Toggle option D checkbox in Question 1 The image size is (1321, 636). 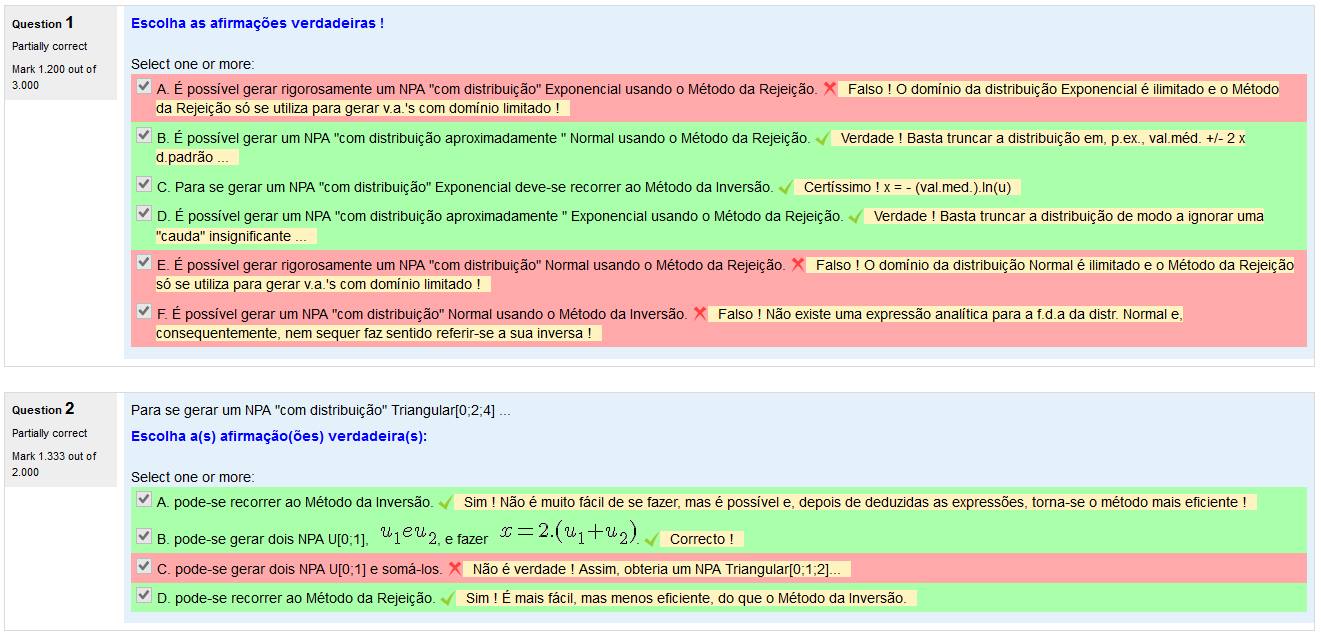pos(144,214)
